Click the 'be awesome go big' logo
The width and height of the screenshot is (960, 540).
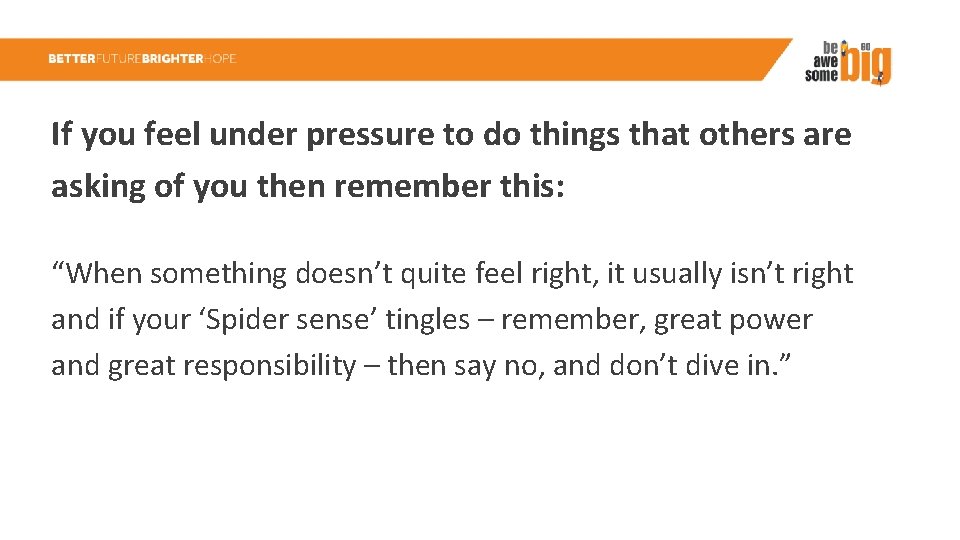[x=848, y=63]
